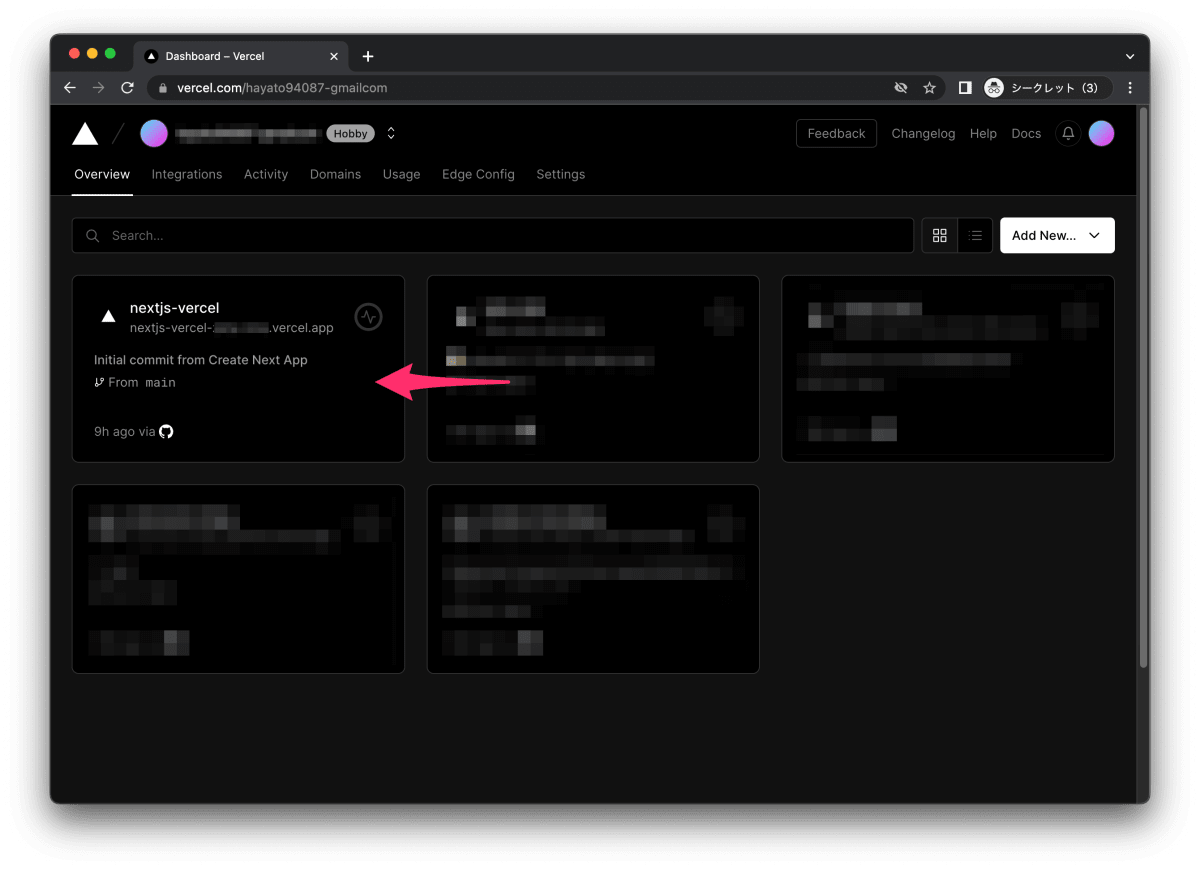Click the vercel.com address bar URL
This screenshot has height=870, width=1200.
(282, 88)
